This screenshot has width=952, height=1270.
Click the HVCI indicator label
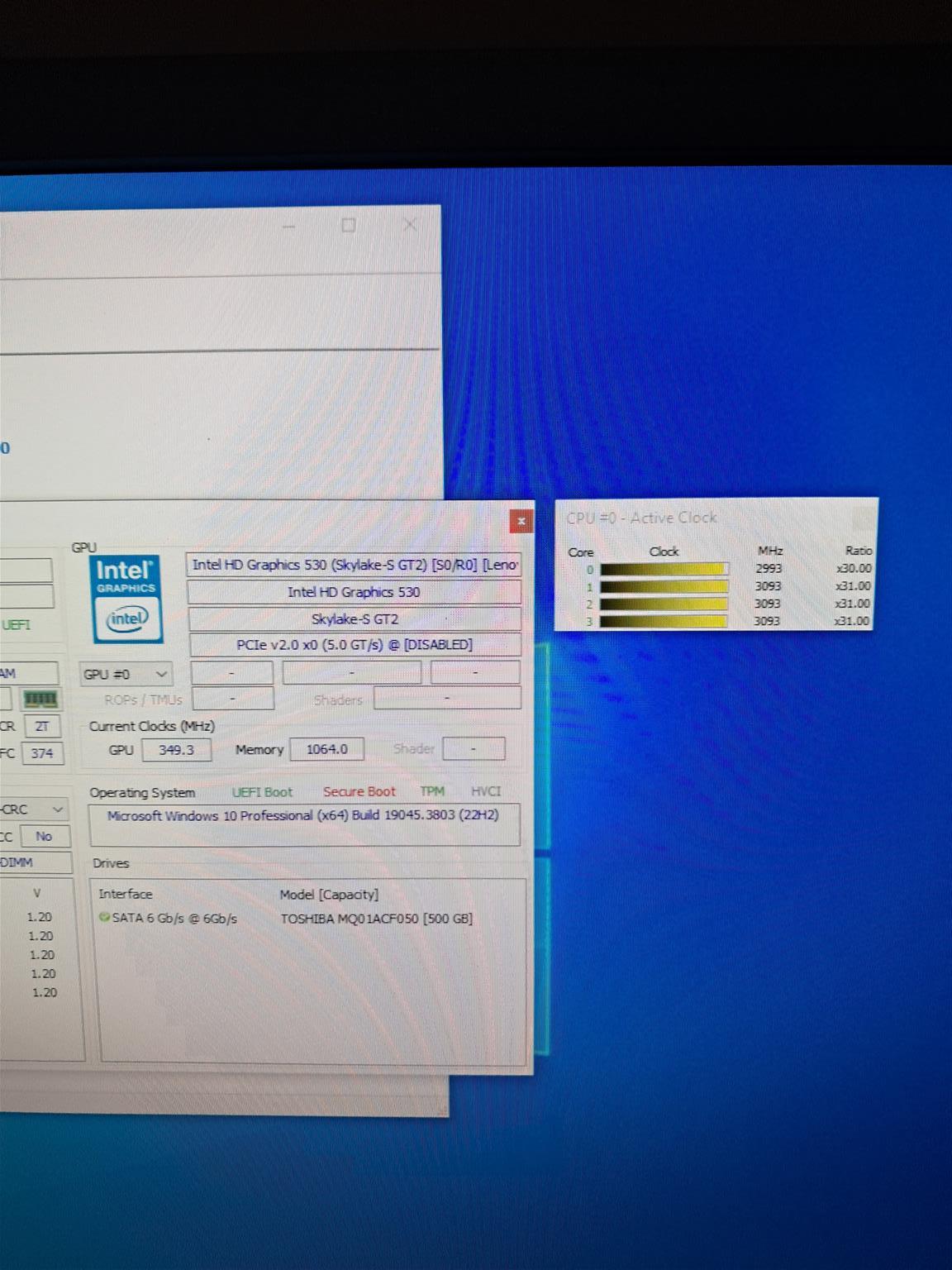[486, 791]
